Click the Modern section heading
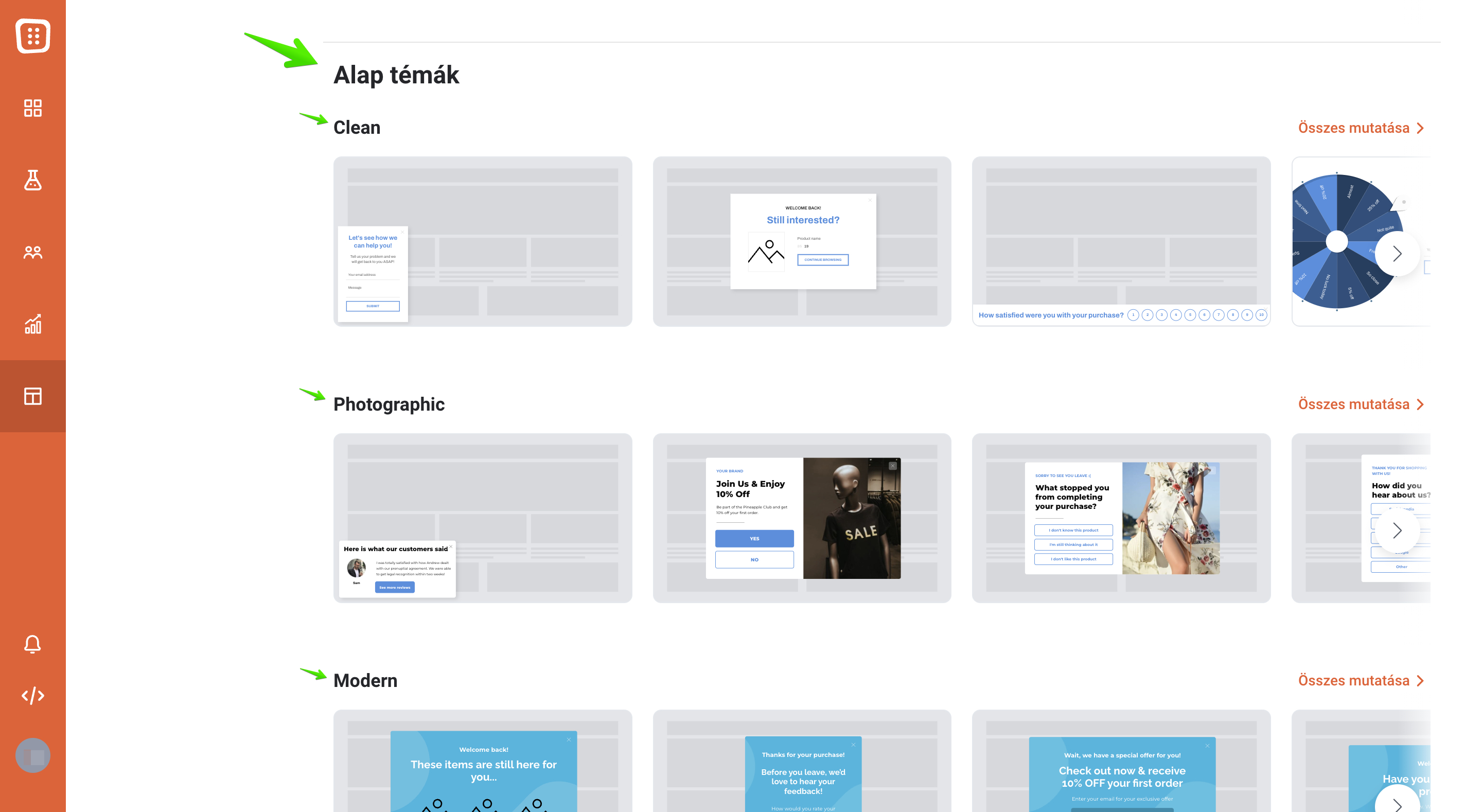This screenshot has height=812, width=1482. 365,680
